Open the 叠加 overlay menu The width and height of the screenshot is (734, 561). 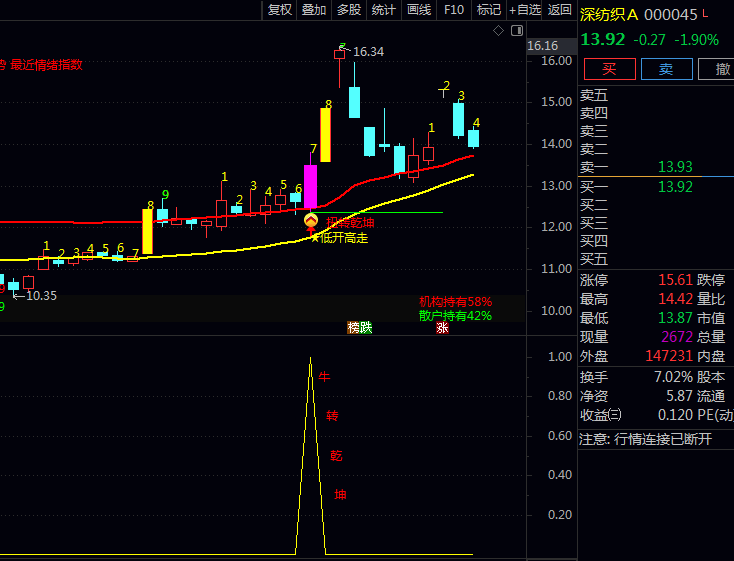[314, 10]
